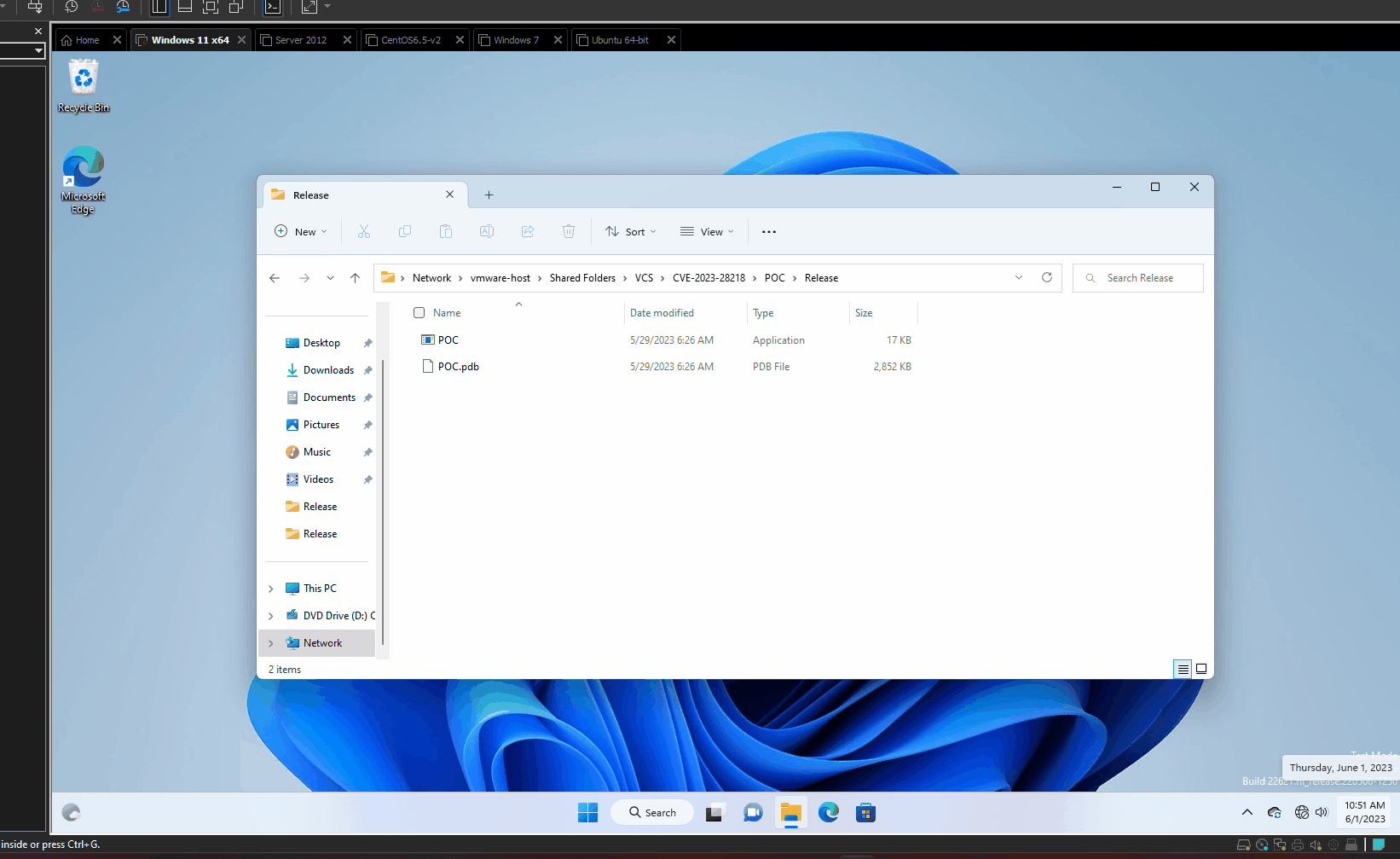This screenshot has width=1400, height=859.
Task: Expand Network node in navigation pane
Action: [271, 643]
